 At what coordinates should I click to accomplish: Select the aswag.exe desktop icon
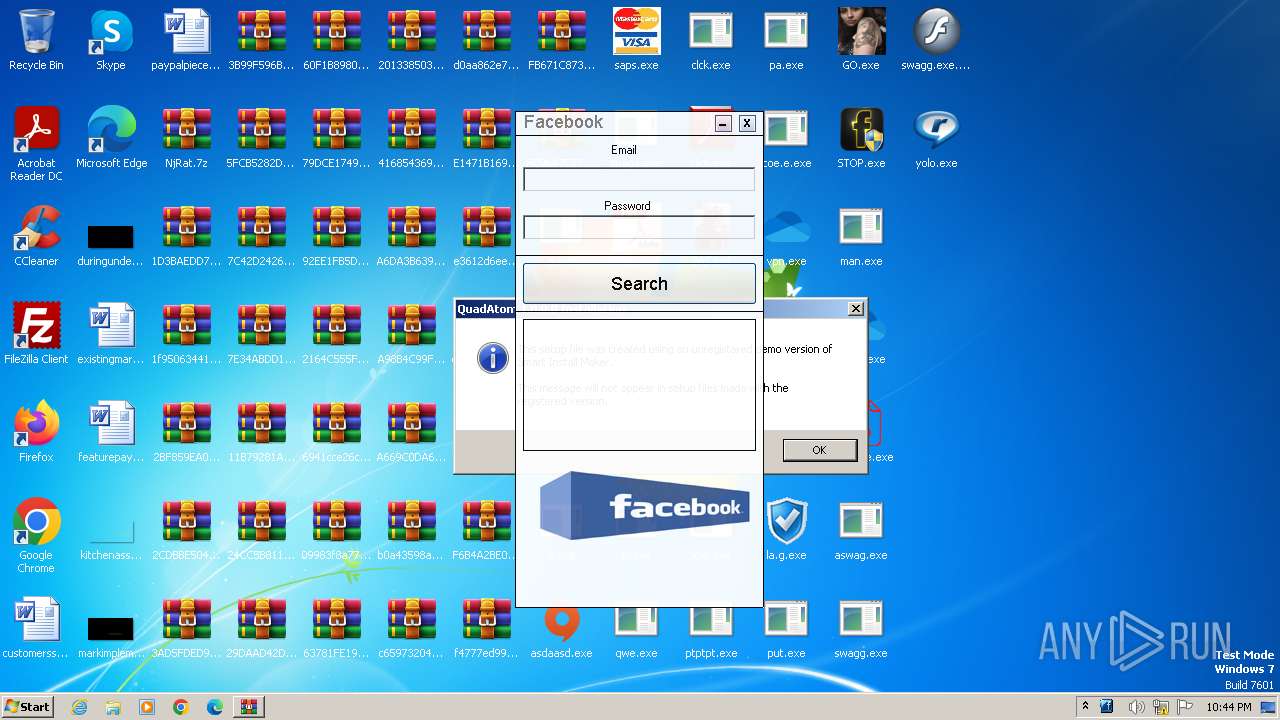click(x=861, y=530)
